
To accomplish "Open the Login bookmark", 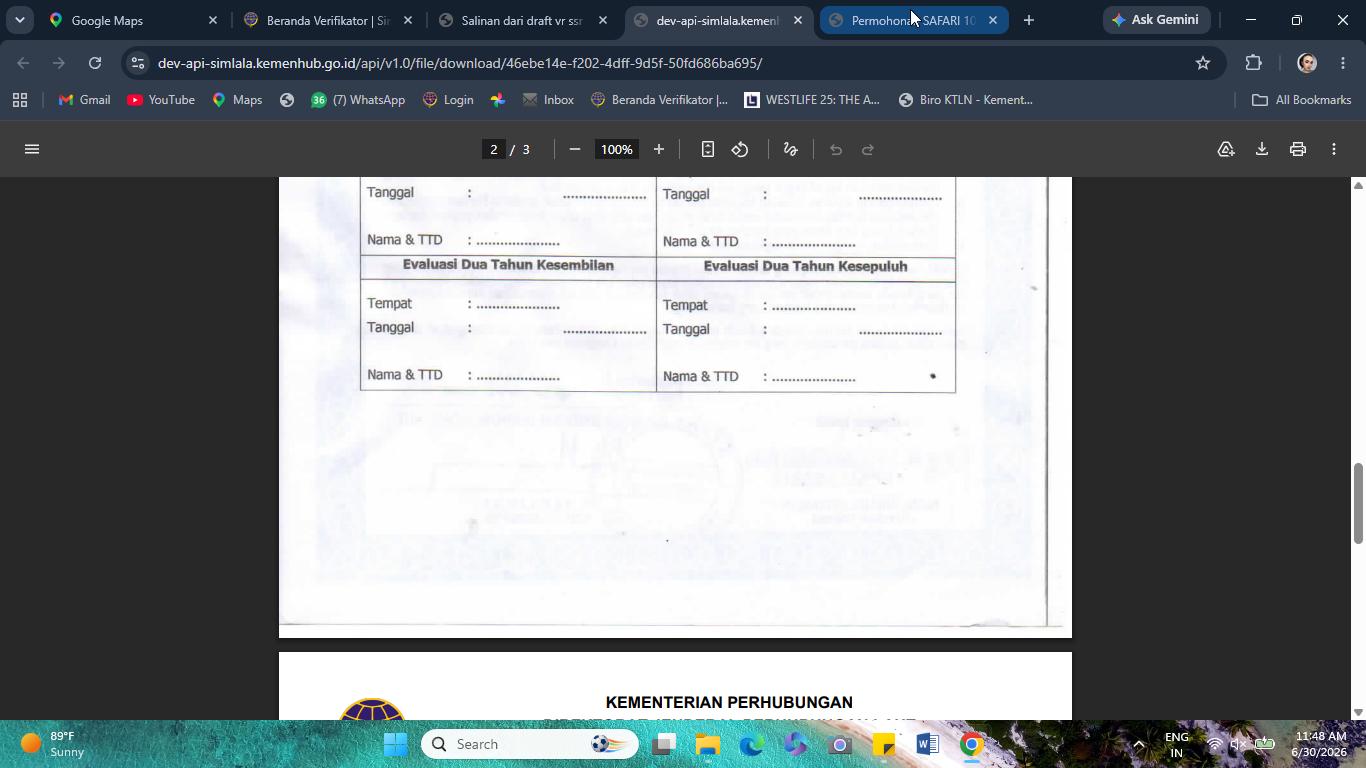I will 448,100.
